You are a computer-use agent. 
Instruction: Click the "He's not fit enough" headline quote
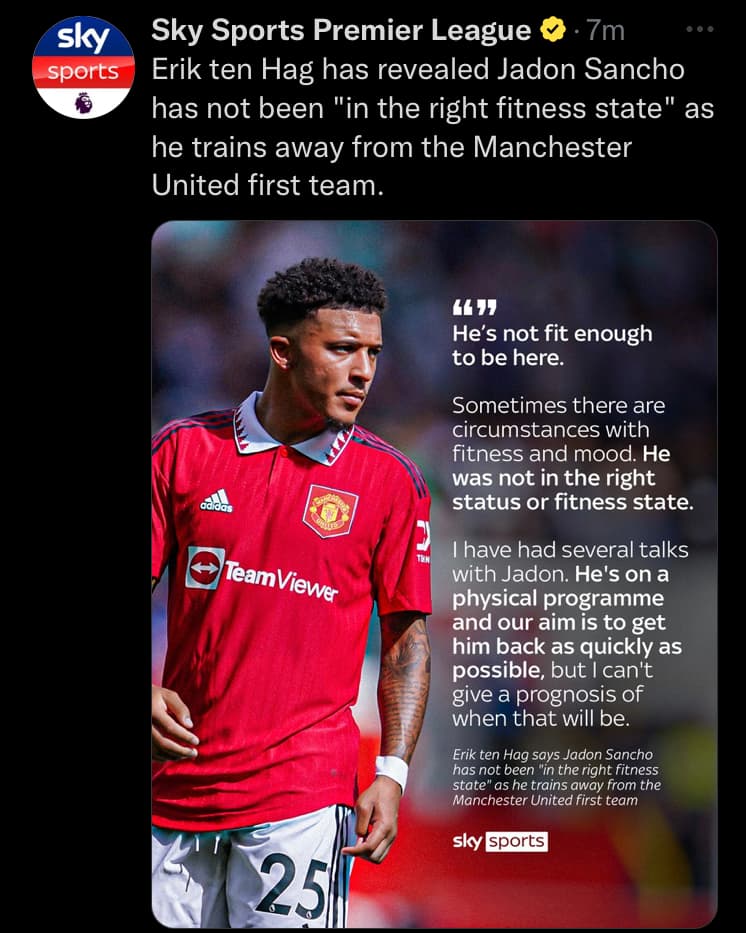(x=552, y=345)
